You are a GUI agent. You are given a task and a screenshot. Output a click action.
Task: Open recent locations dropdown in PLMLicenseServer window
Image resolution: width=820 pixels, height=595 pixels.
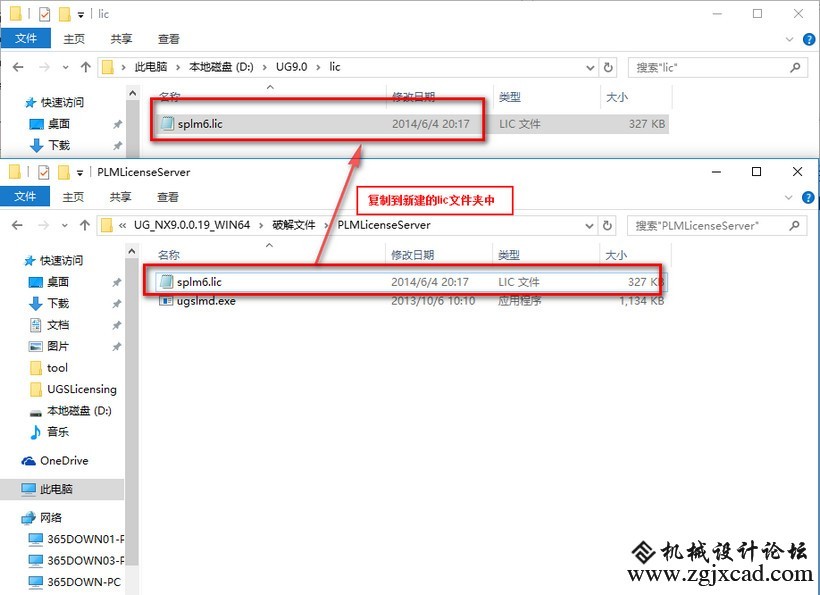click(65, 225)
